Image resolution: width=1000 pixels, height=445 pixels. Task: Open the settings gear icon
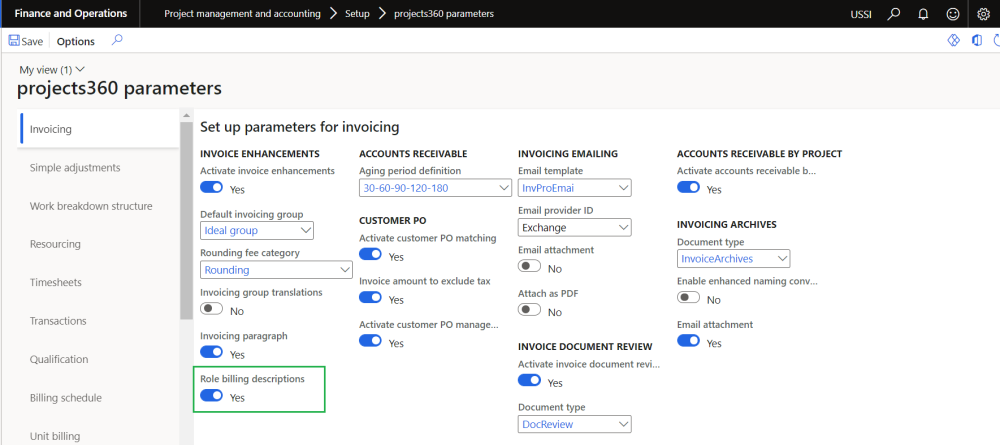click(983, 14)
